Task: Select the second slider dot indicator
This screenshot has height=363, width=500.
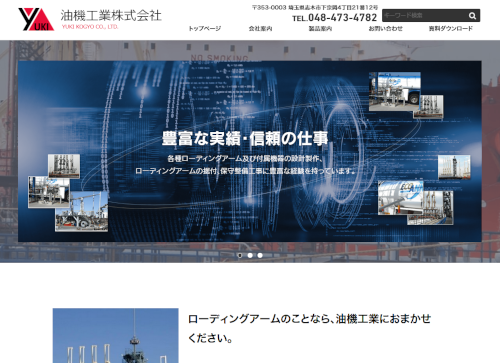Action: (x=250, y=255)
